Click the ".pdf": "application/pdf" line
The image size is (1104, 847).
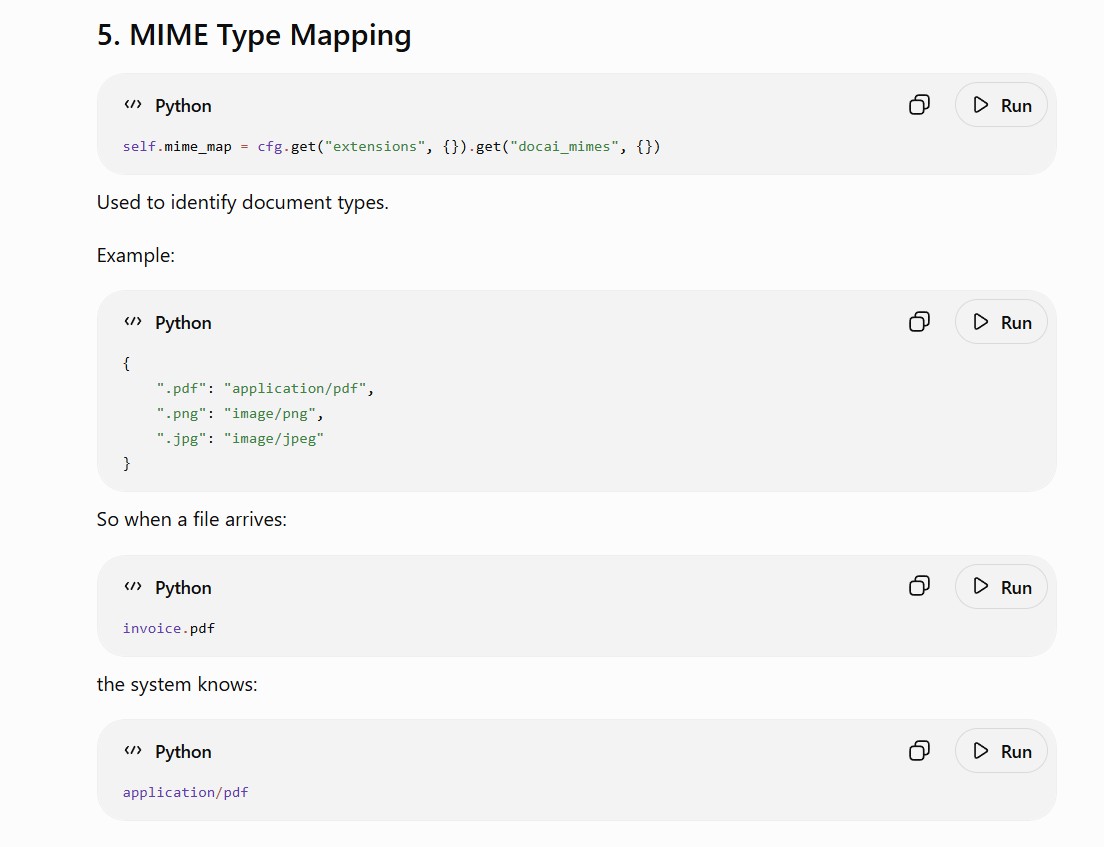(265, 389)
